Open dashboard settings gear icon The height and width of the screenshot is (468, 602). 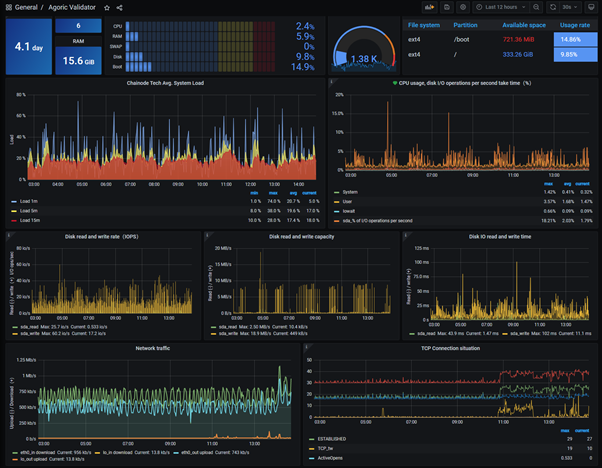(x=463, y=7)
